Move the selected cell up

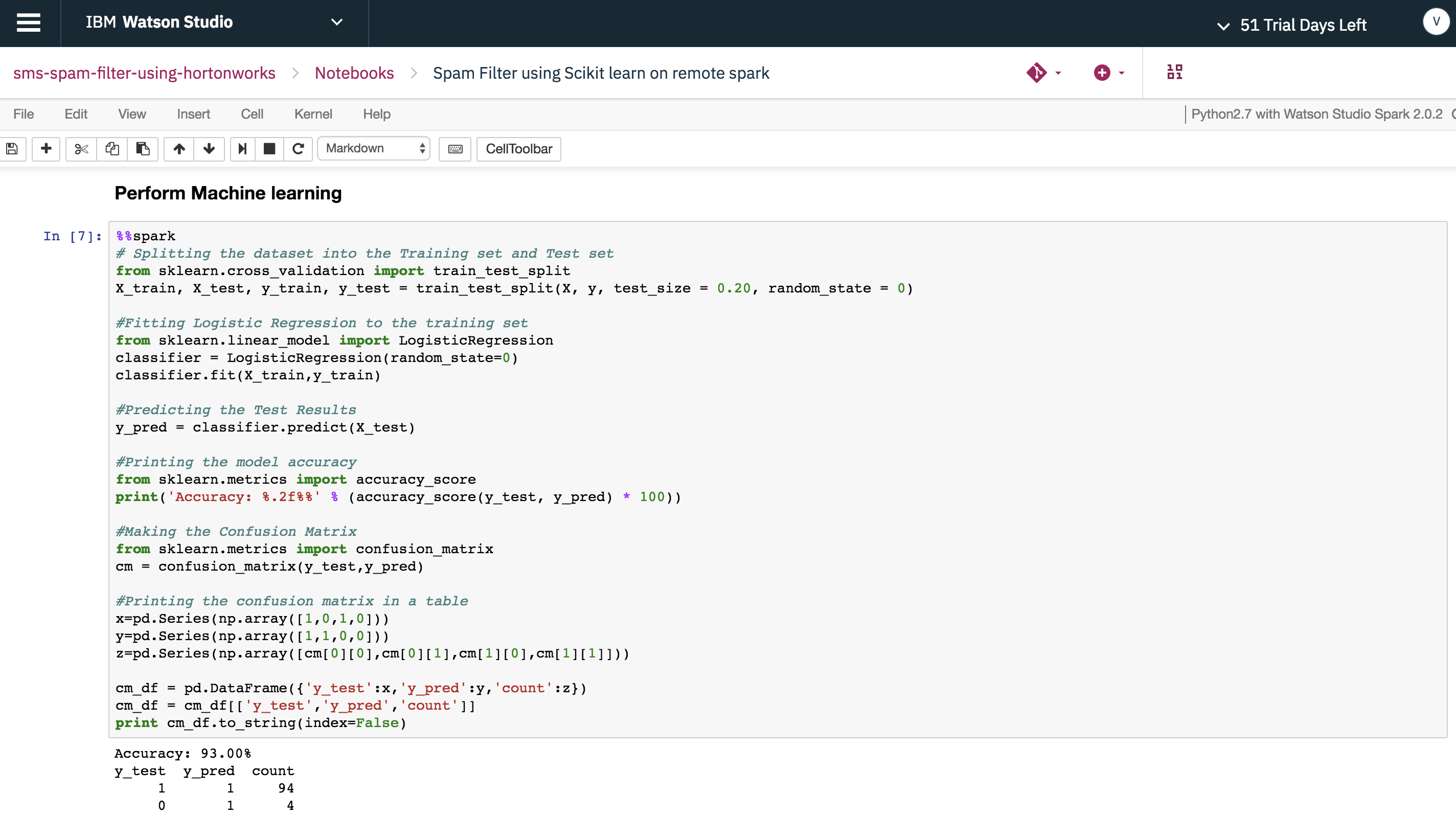point(179,149)
